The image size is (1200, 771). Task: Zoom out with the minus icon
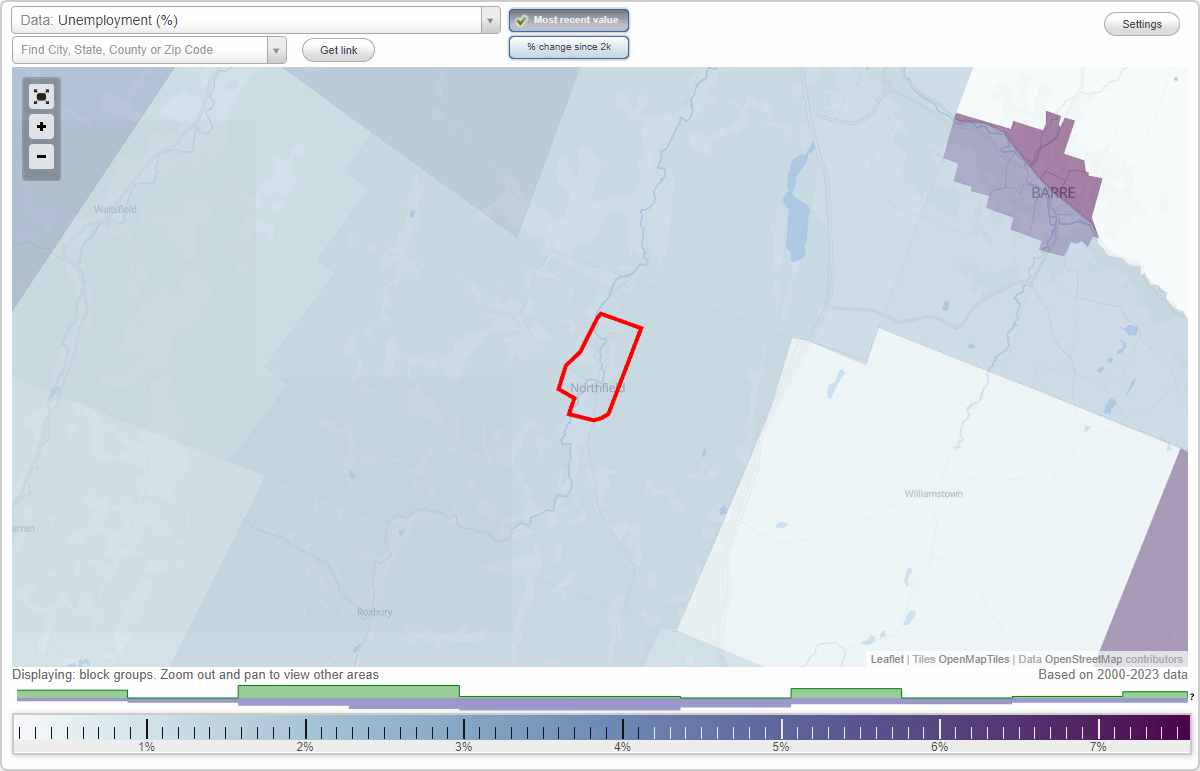click(41, 157)
